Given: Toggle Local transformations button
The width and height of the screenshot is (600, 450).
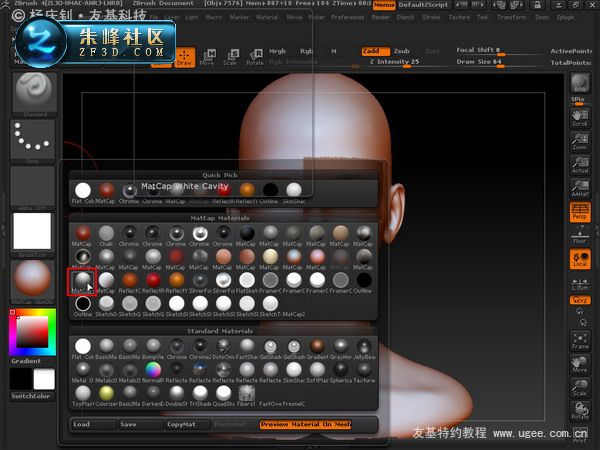Looking at the screenshot, I should click(580, 259).
